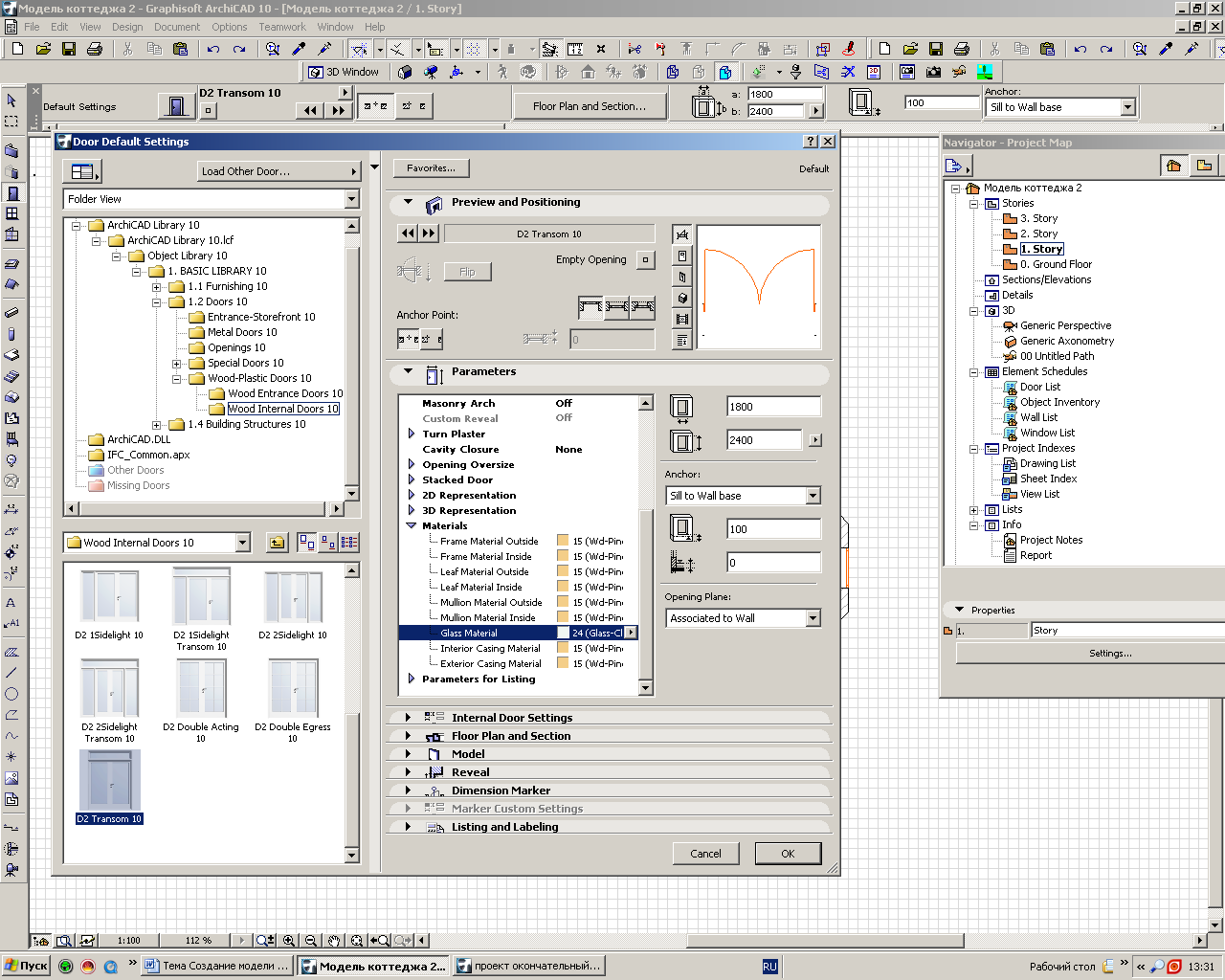
Task: Select 0. Ground Floor in Navigator
Action: tap(1056, 264)
